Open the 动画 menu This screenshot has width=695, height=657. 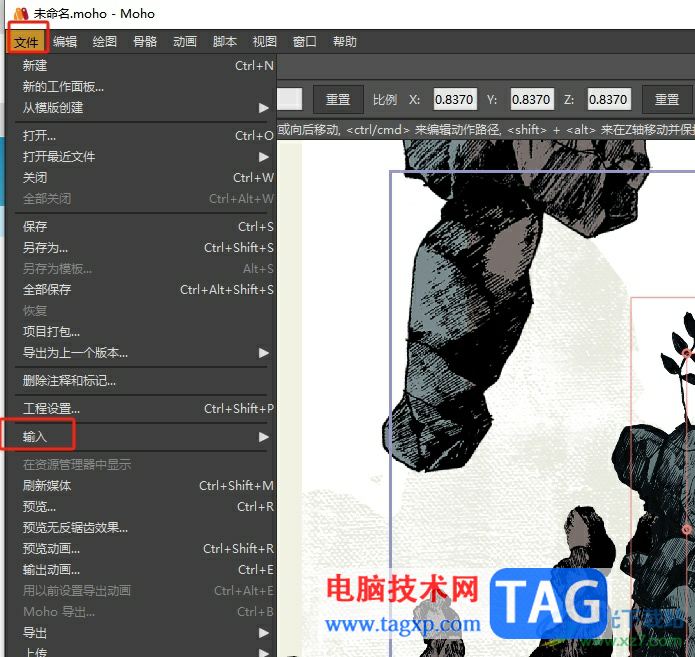[185, 42]
